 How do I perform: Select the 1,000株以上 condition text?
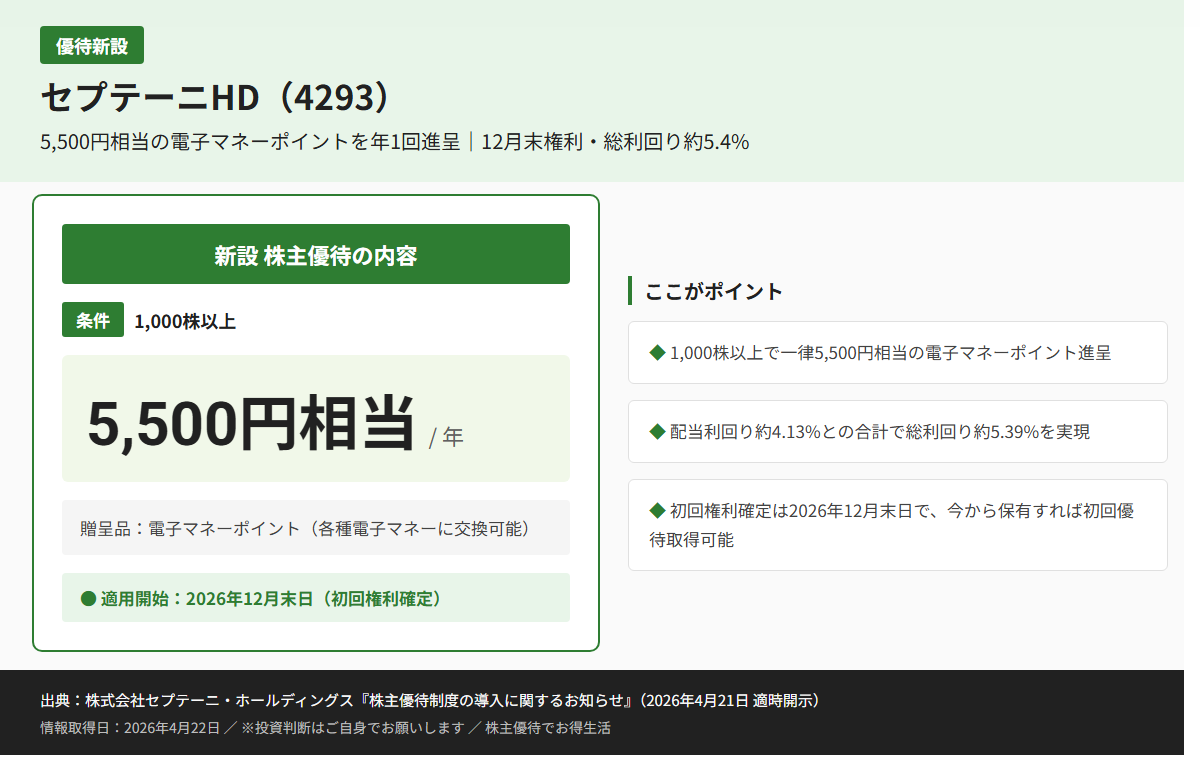click(x=185, y=321)
